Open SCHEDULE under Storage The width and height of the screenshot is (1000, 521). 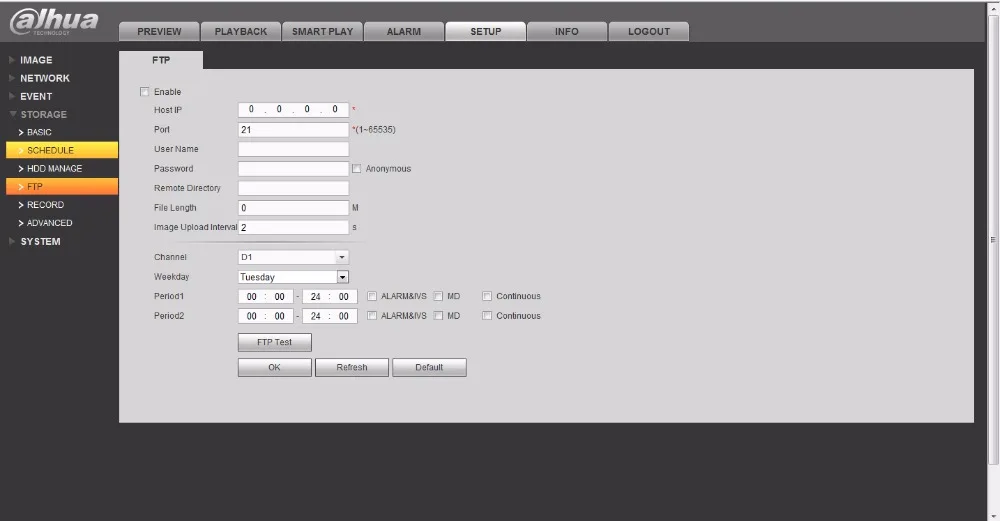click(x=62, y=150)
